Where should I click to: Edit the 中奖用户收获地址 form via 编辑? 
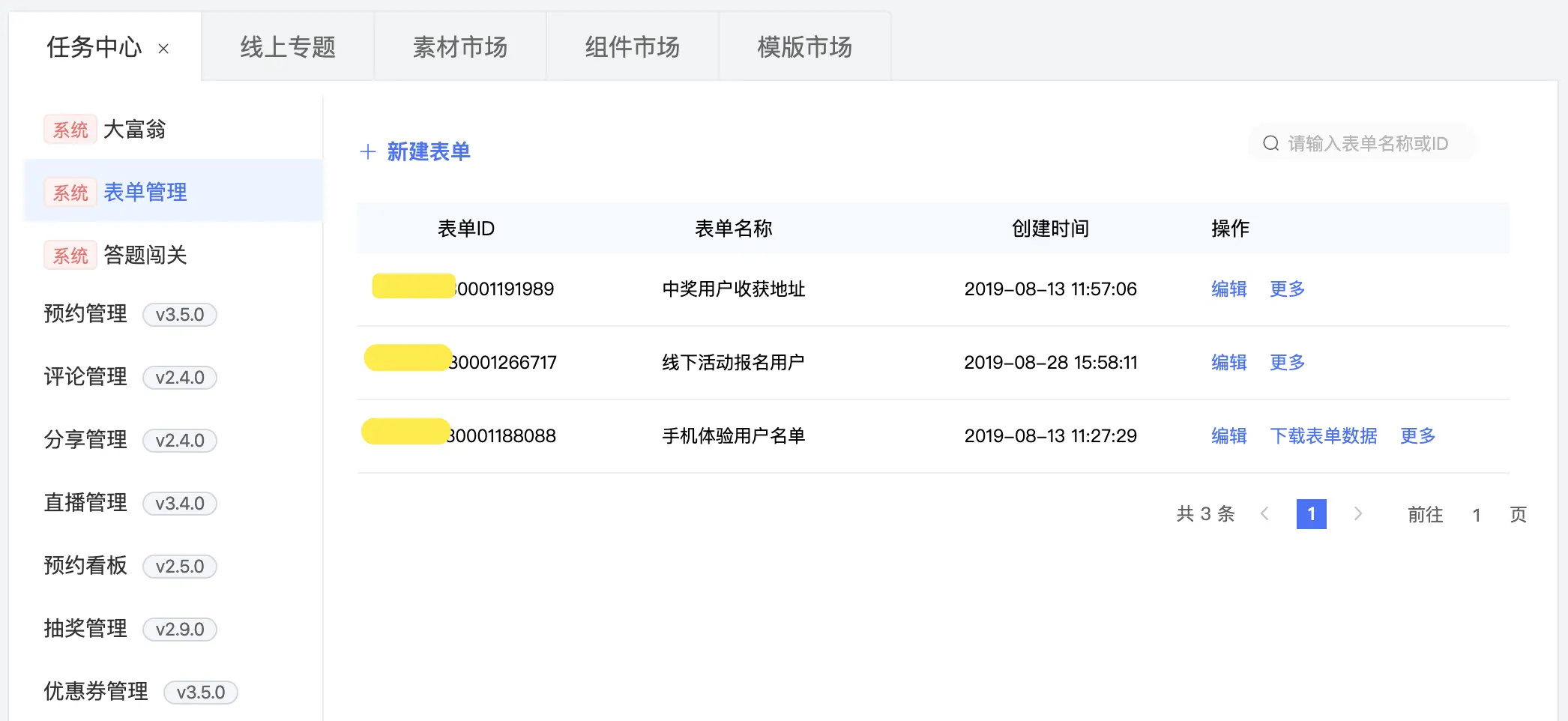coord(1228,289)
